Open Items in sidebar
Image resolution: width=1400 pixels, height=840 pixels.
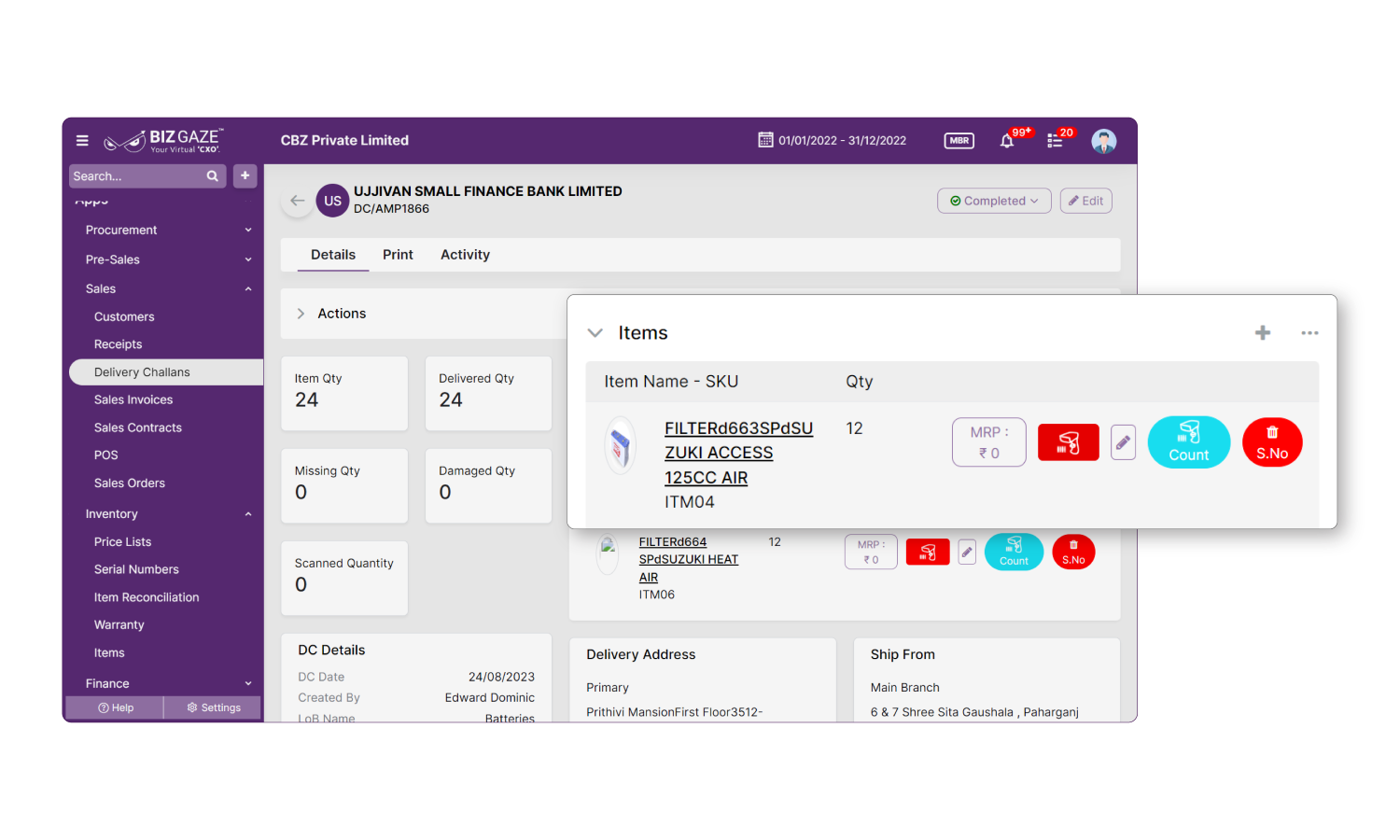pos(109,653)
